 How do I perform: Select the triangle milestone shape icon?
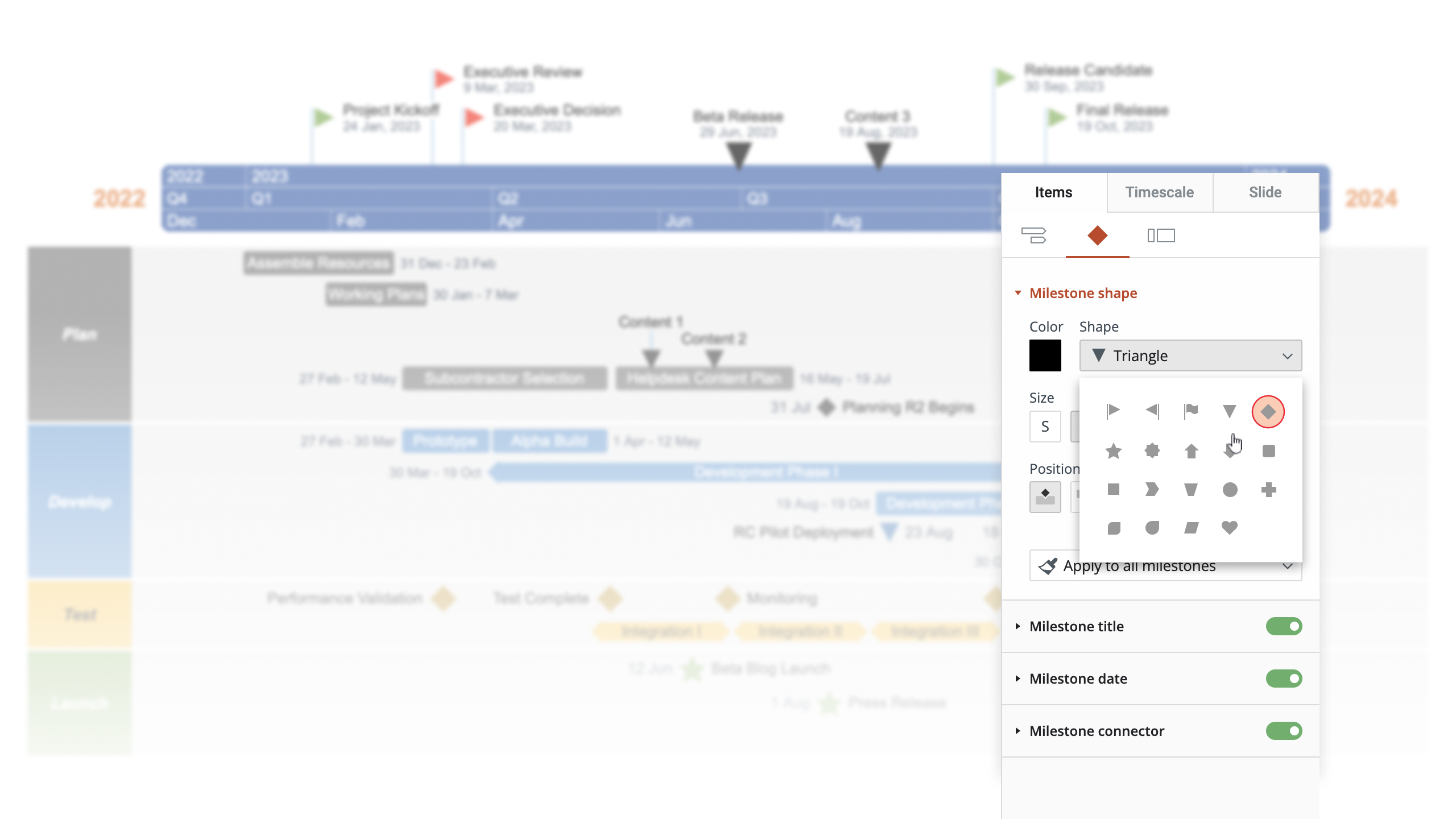1229,412
